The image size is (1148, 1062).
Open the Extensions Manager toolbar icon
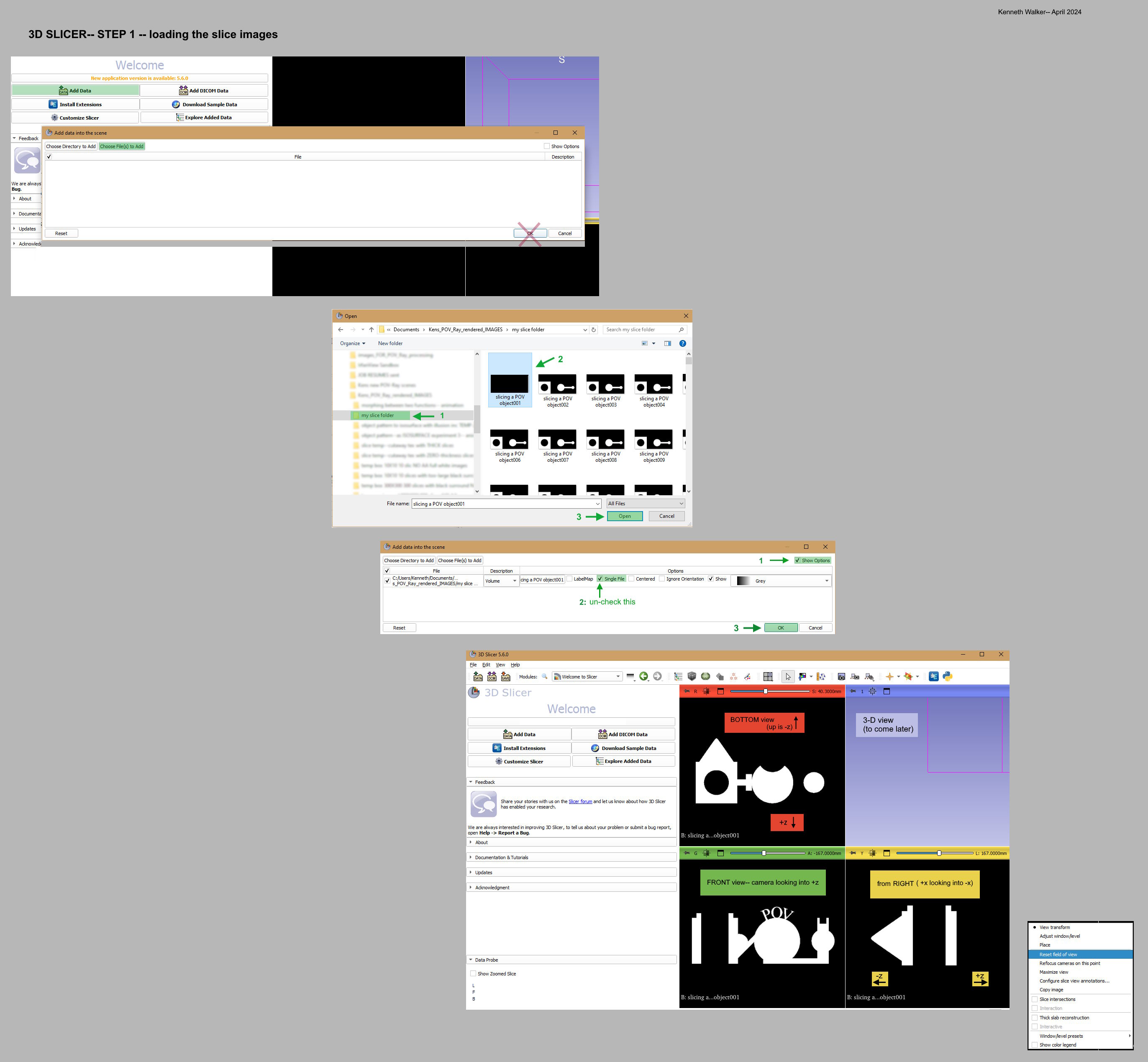[933, 676]
